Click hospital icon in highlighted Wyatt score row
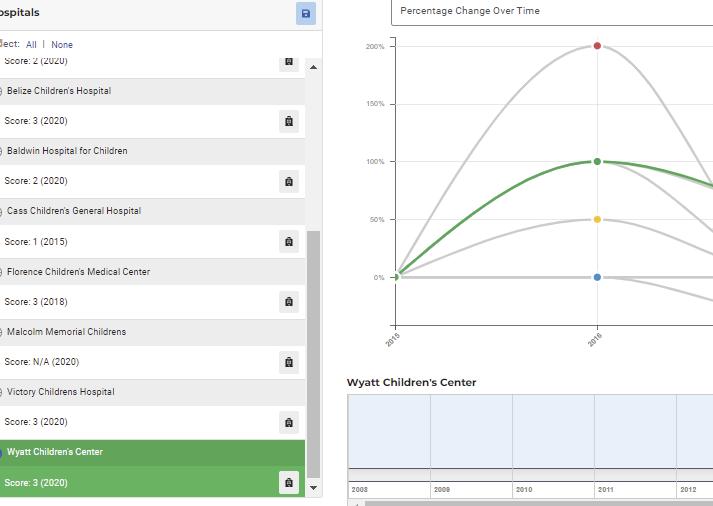This screenshot has height=506, width=713. pyautogui.click(x=289, y=483)
